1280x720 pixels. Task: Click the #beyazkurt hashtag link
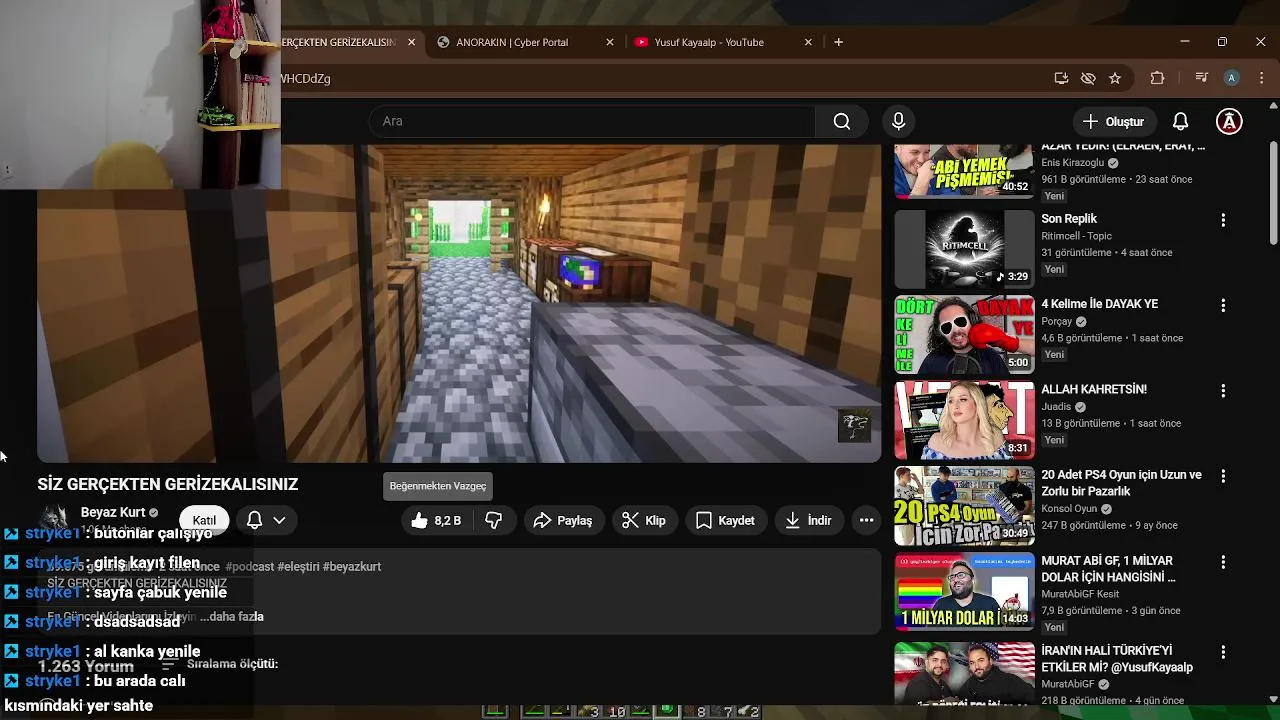(x=352, y=567)
